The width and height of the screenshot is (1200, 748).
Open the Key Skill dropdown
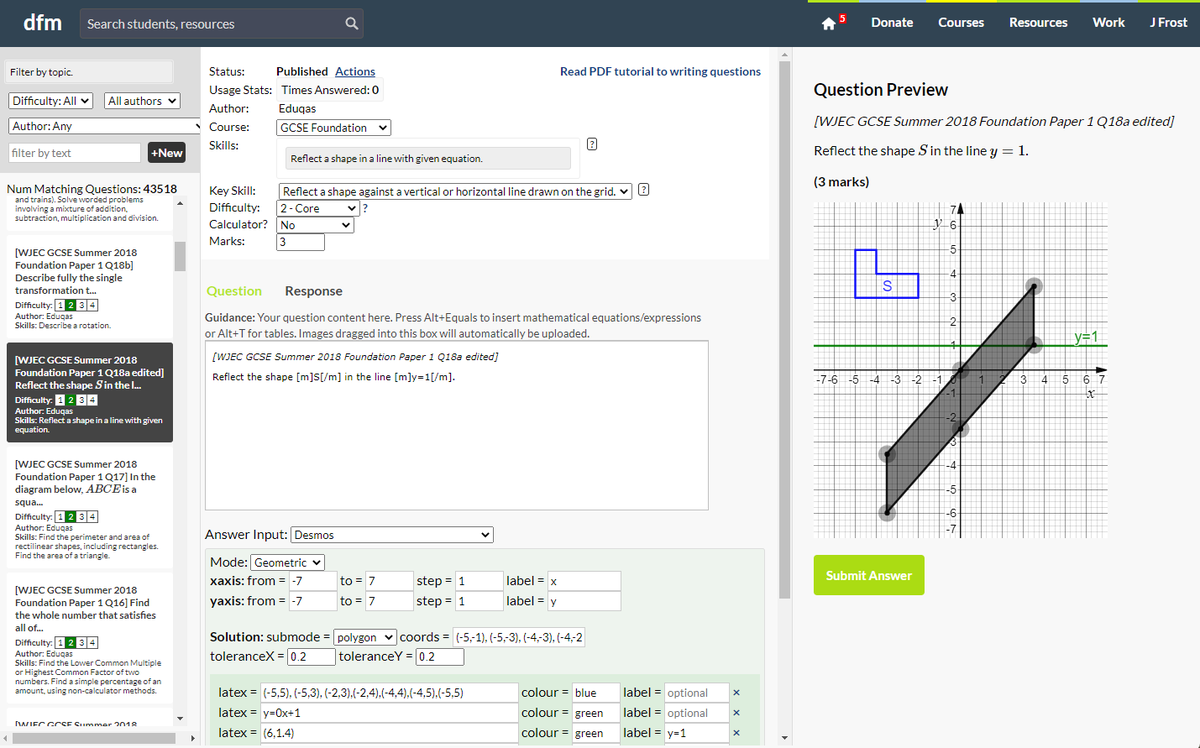coord(456,191)
